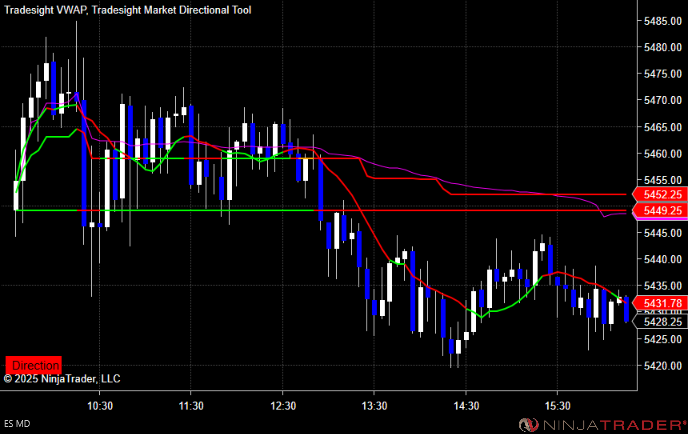Click the 5425.00 price axis label
688x434 pixels.
tap(663, 339)
